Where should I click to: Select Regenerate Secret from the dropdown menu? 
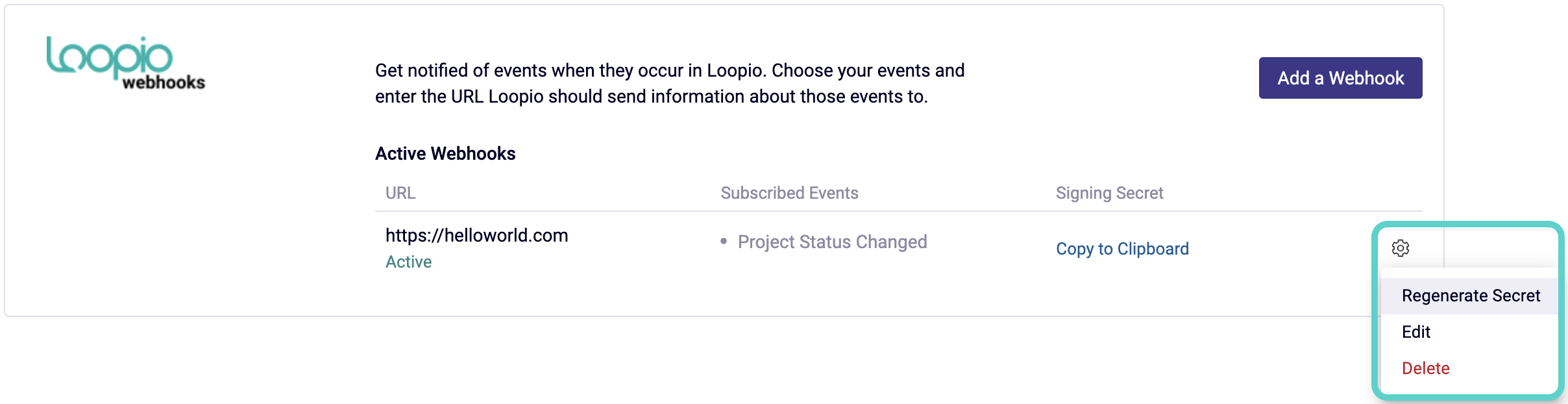tap(1470, 296)
